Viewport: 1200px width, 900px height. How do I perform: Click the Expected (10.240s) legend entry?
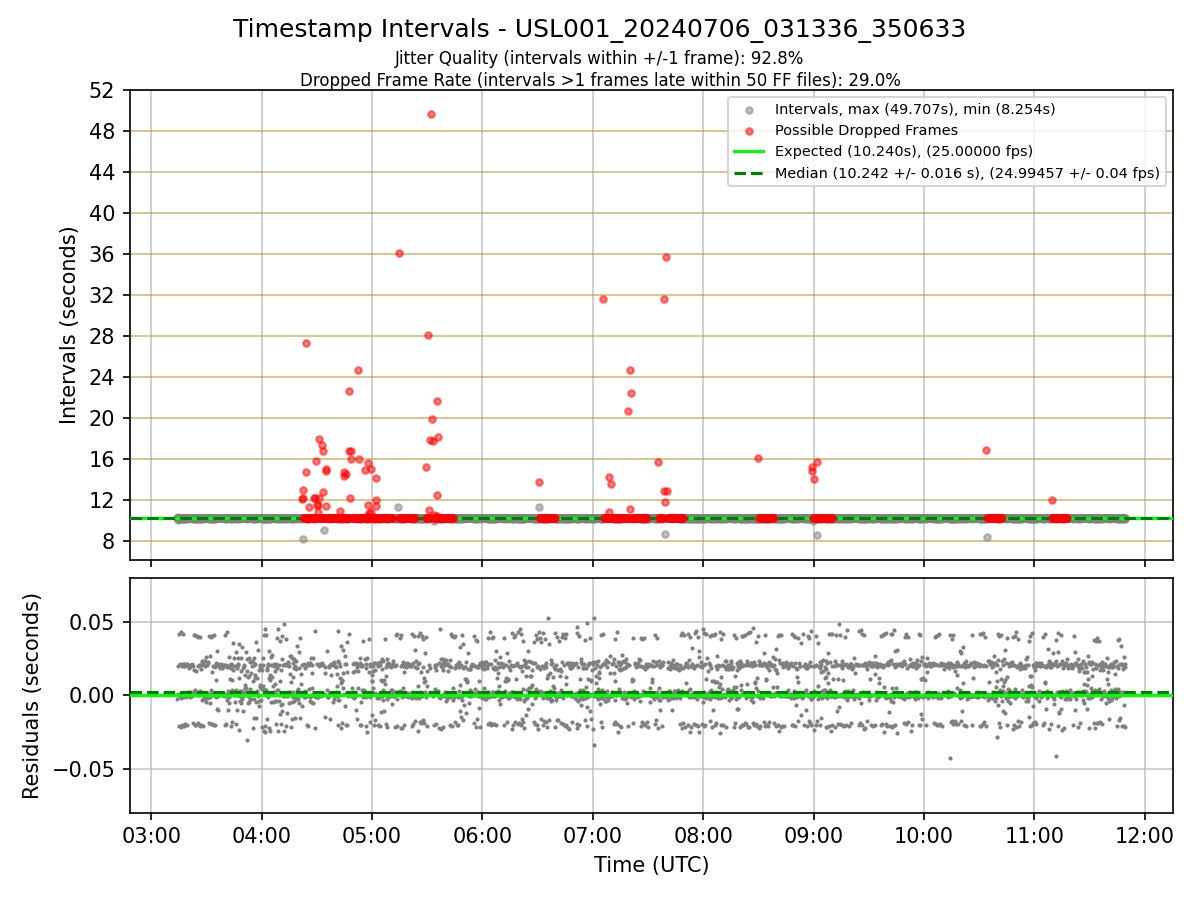pyautogui.click(x=904, y=152)
